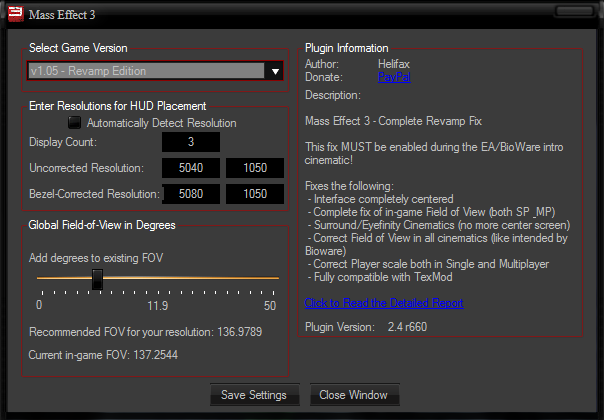This screenshot has height=420, width=604.
Task: Click the Save Settings button
Action: tap(254, 395)
